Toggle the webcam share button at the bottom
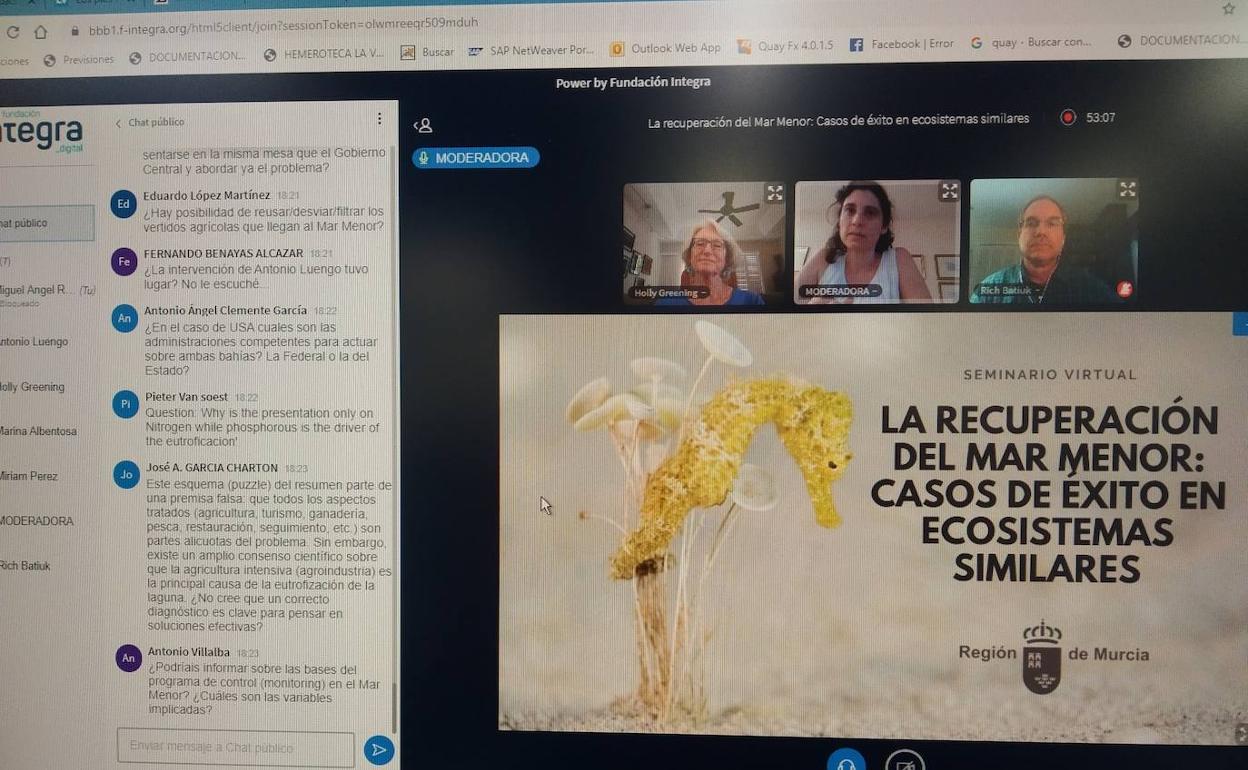Viewport: 1248px width, 770px height. point(905,763)
